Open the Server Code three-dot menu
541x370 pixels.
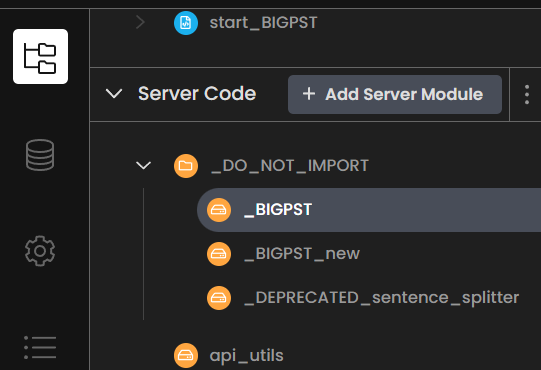pyautogui.click(x=527, y=95)
